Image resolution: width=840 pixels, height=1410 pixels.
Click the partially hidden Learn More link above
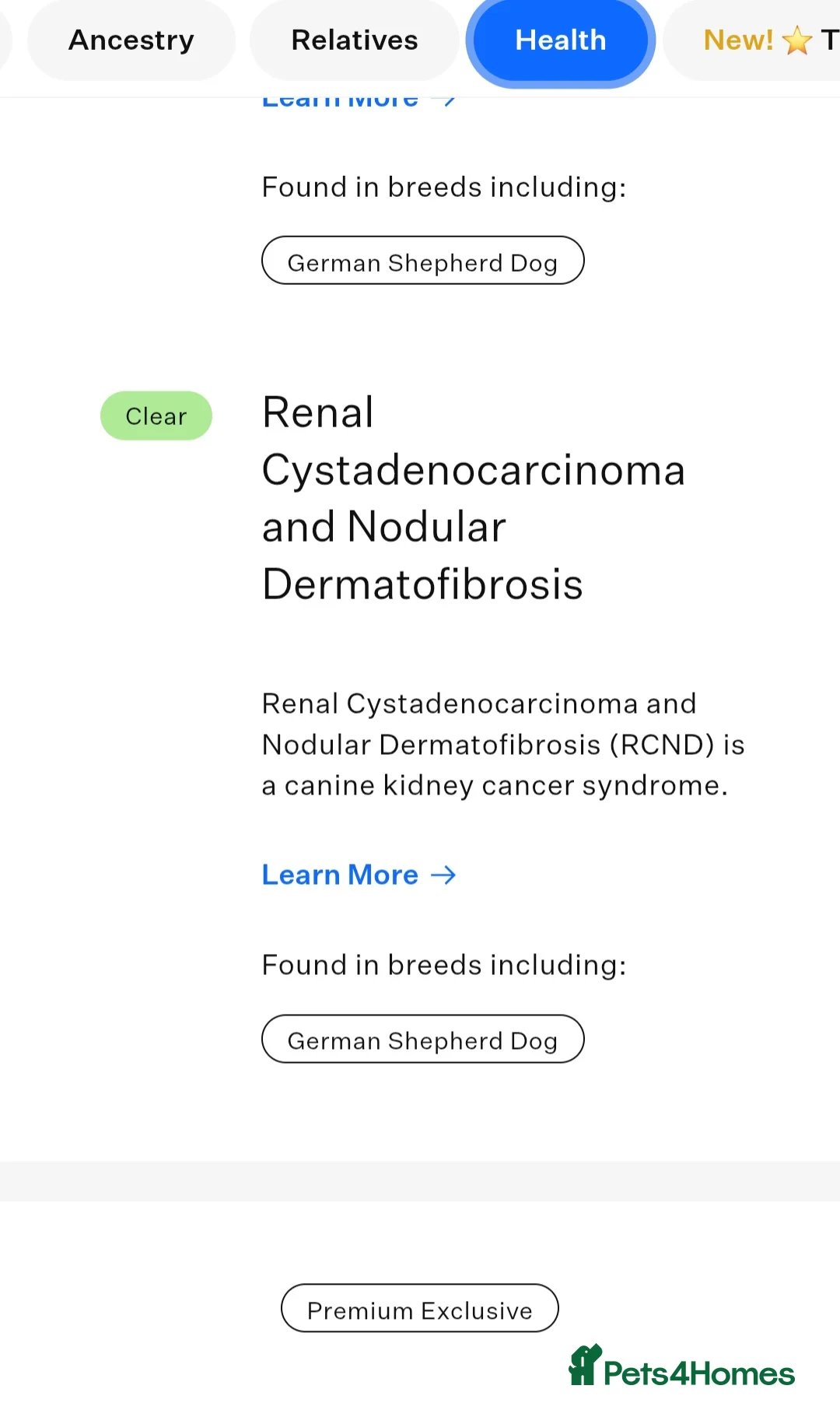[340, 99]
